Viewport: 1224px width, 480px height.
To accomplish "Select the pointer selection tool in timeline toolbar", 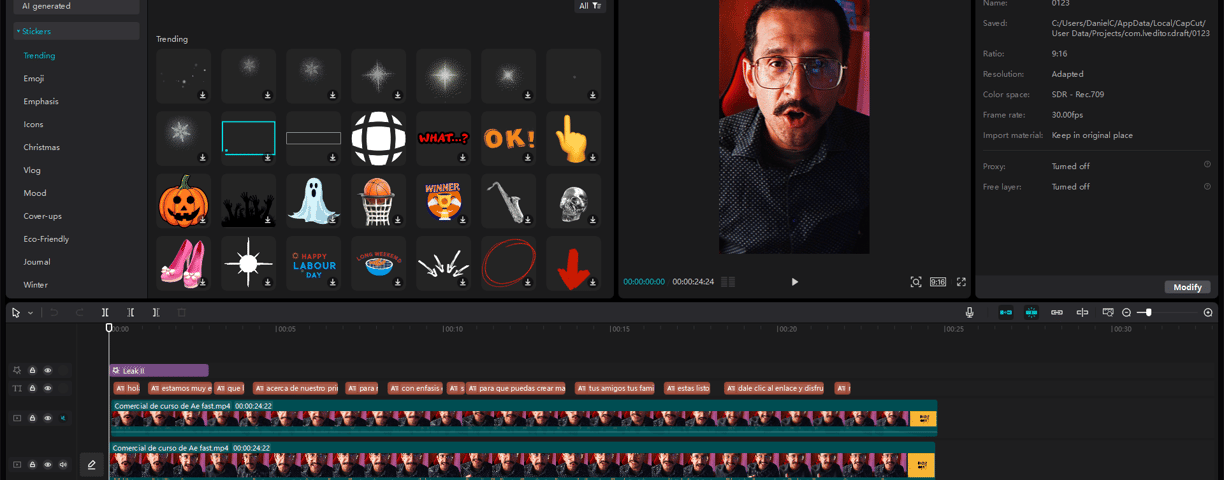I will 15,313.
